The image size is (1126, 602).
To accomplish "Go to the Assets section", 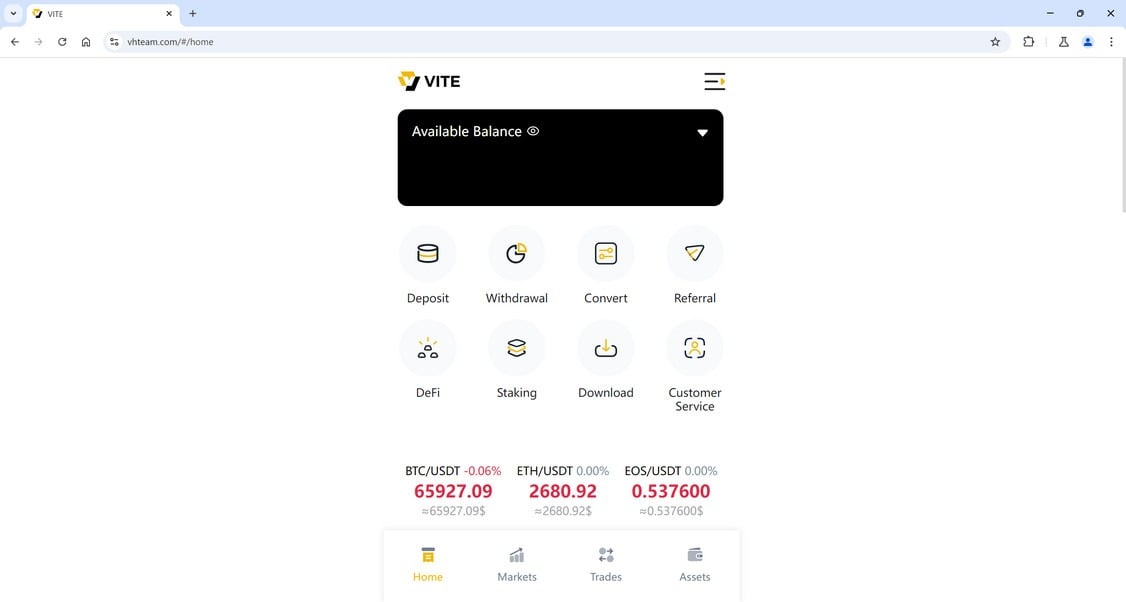I will click(x=694, y=565).
